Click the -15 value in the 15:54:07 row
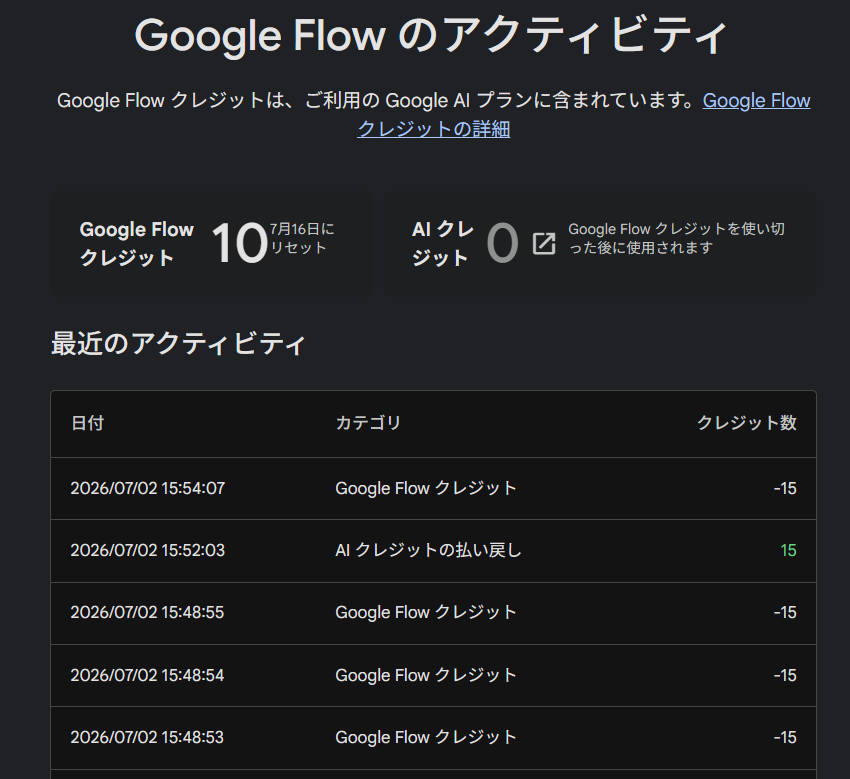The image size is (850, 779). (x=785, y=488)
